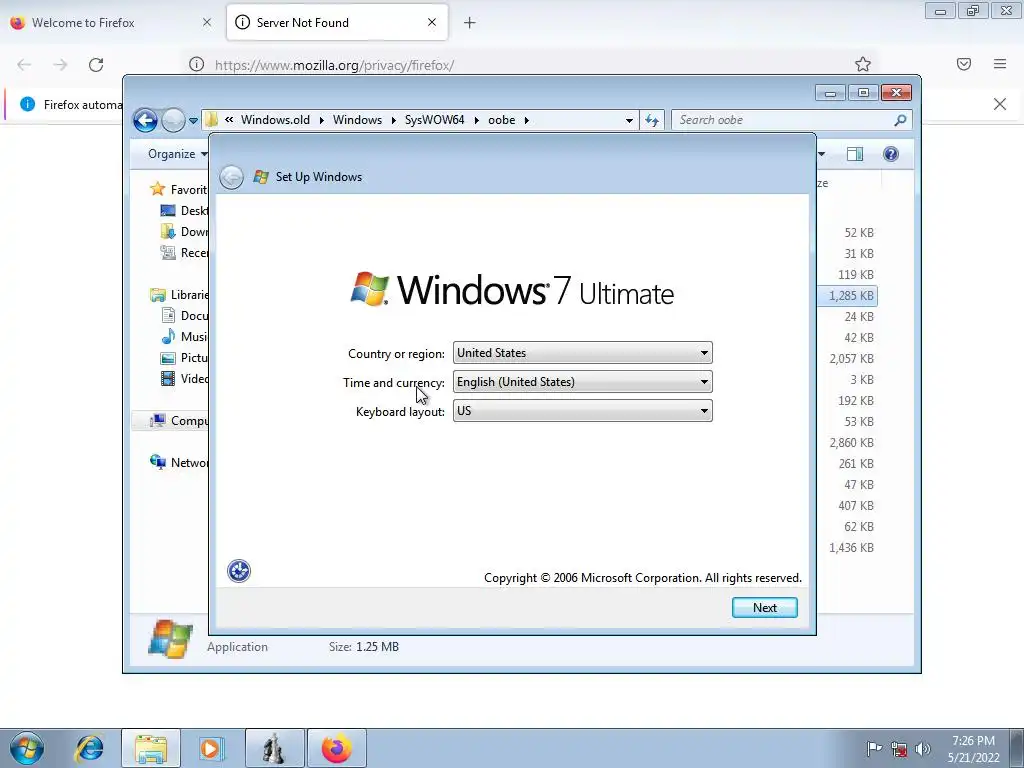The height and width of the screenshot is (768, 1024).
Task: Click the Ease of Access icon in setup
Action: coord(238,571)
